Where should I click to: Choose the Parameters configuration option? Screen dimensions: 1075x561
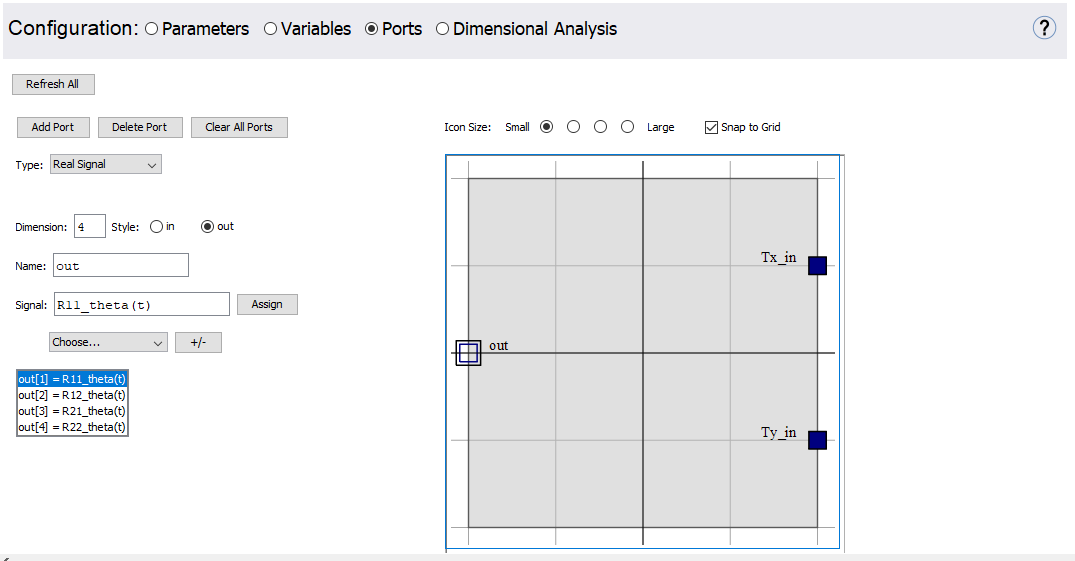click(x=152, y=29)
